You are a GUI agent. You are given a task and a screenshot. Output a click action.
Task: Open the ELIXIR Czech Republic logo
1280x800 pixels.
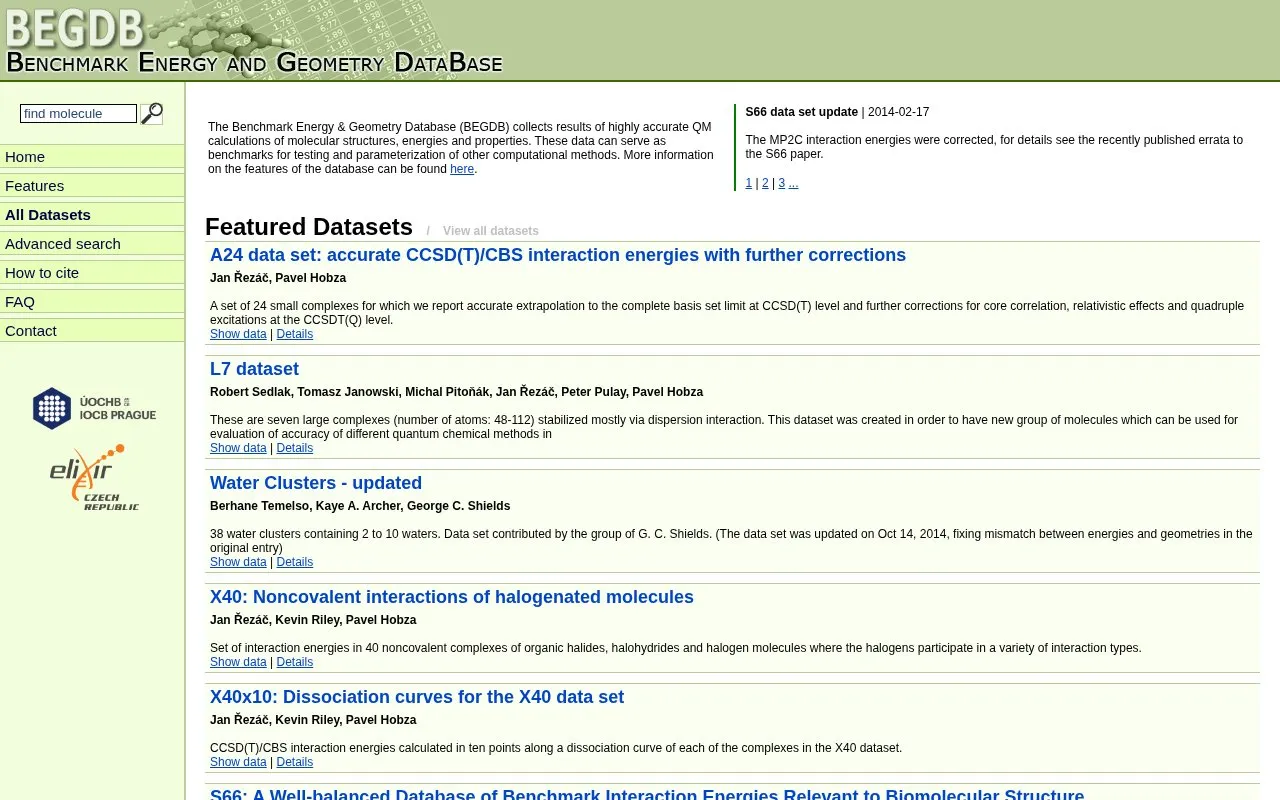[94, 478]
